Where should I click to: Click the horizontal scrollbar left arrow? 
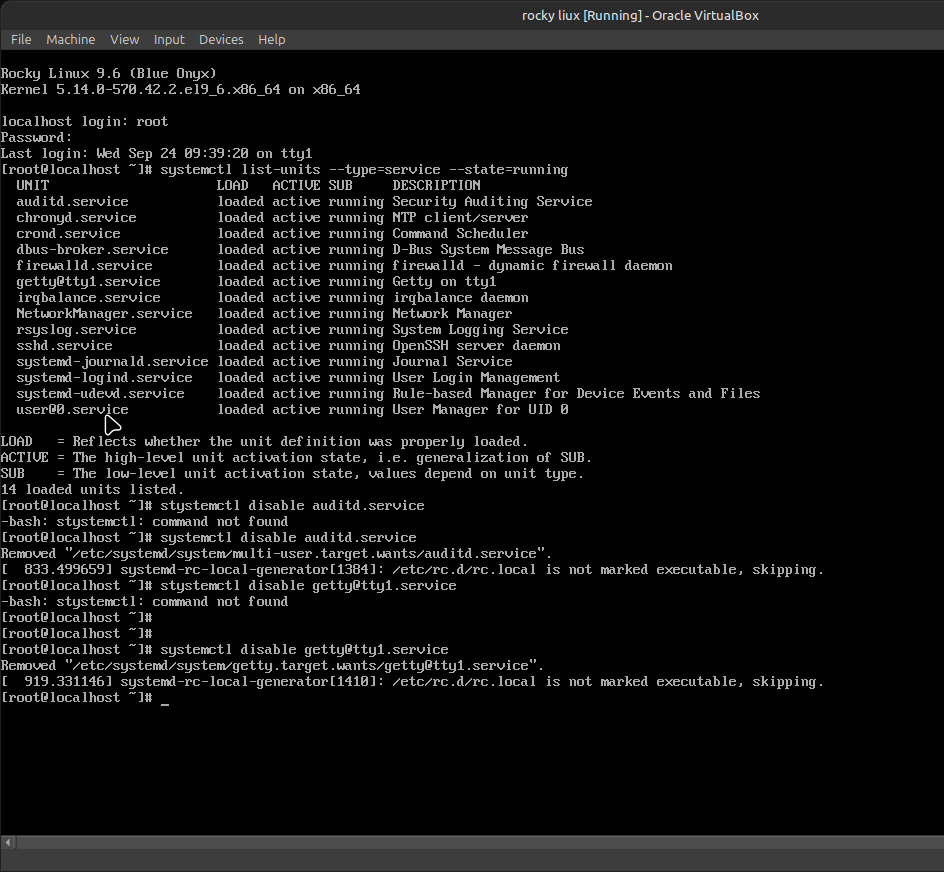(8, 842)
